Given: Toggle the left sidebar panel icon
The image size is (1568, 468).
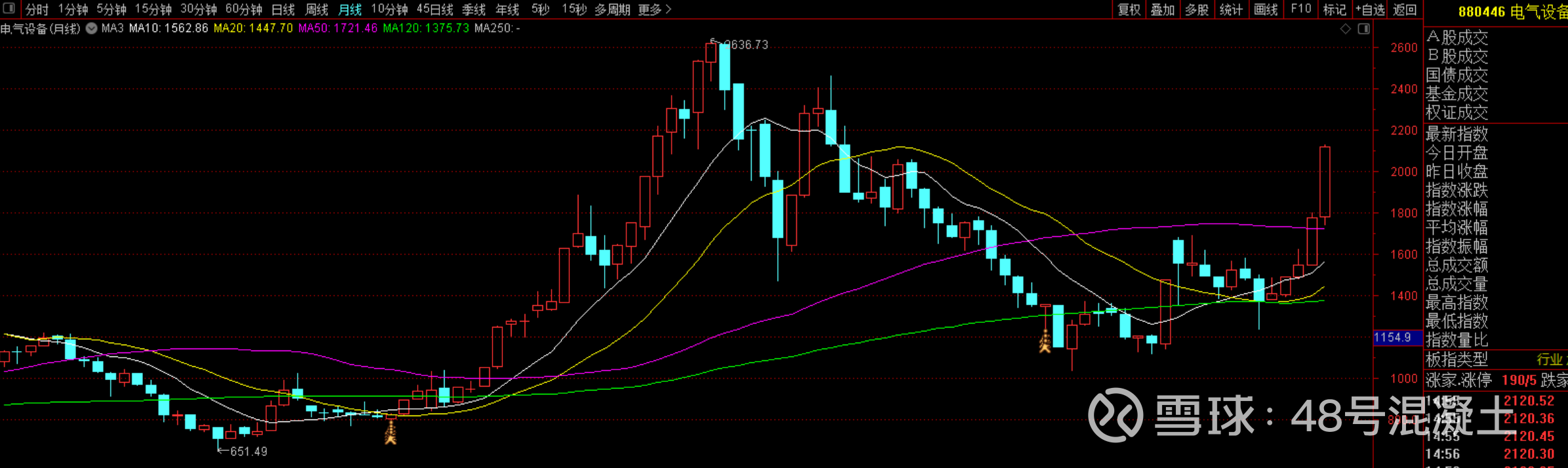Looking at the screenshot, I should 9,9.
